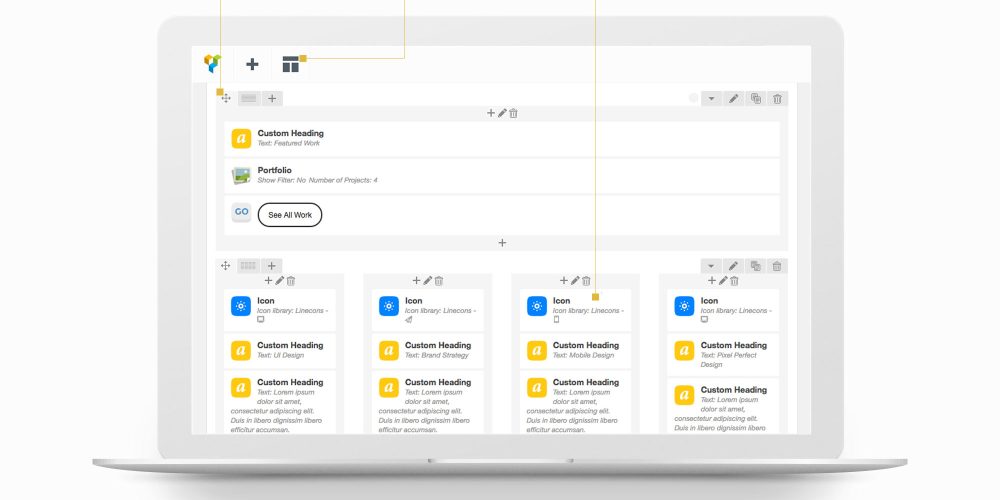The height and width of the screenshot is (500, 1000).
Task: Select Lorem ipsum Custom Heading under UI Design
Action: point(280,403)
